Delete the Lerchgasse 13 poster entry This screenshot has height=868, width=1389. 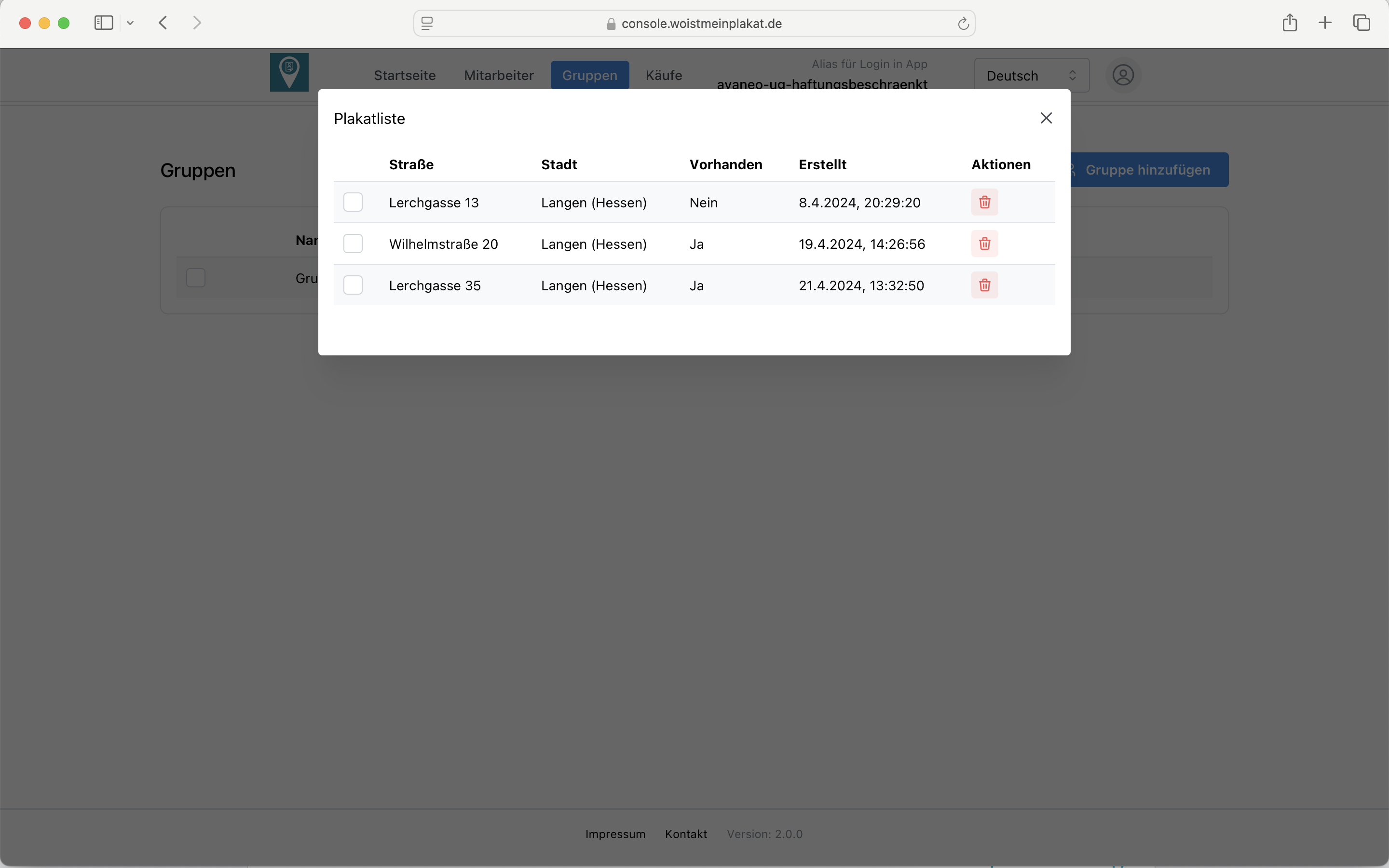point(984,202)
